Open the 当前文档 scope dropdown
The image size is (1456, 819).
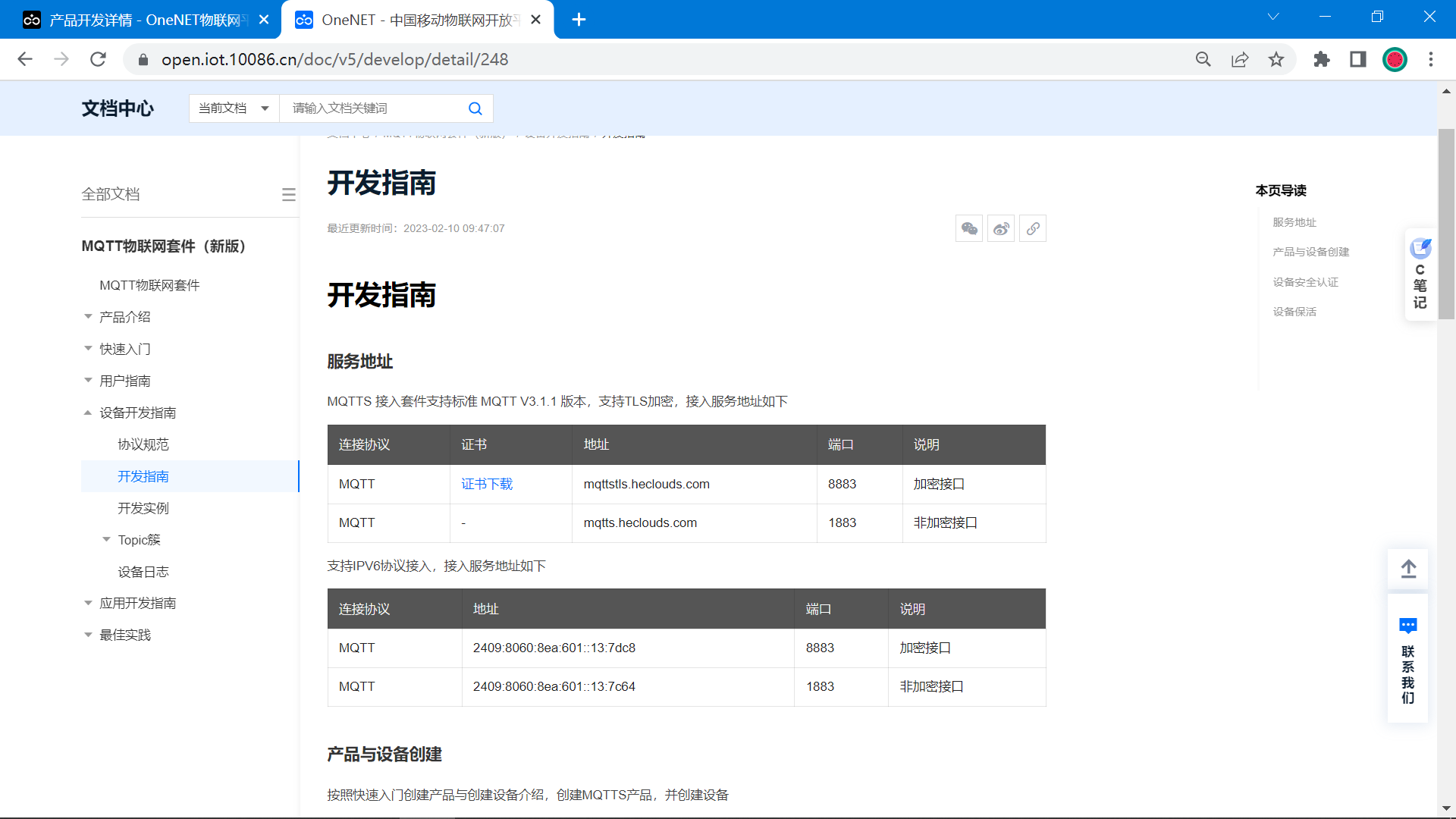pos(234,108)
